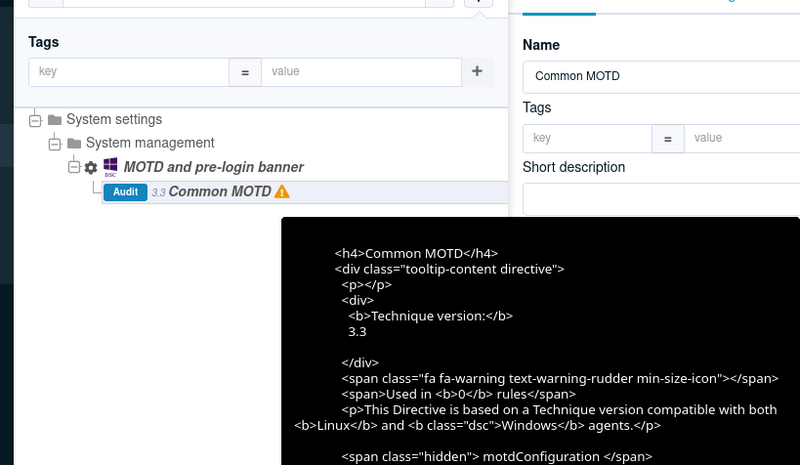
Task: Click the System settings folder icon
Action: coord(55,120)
